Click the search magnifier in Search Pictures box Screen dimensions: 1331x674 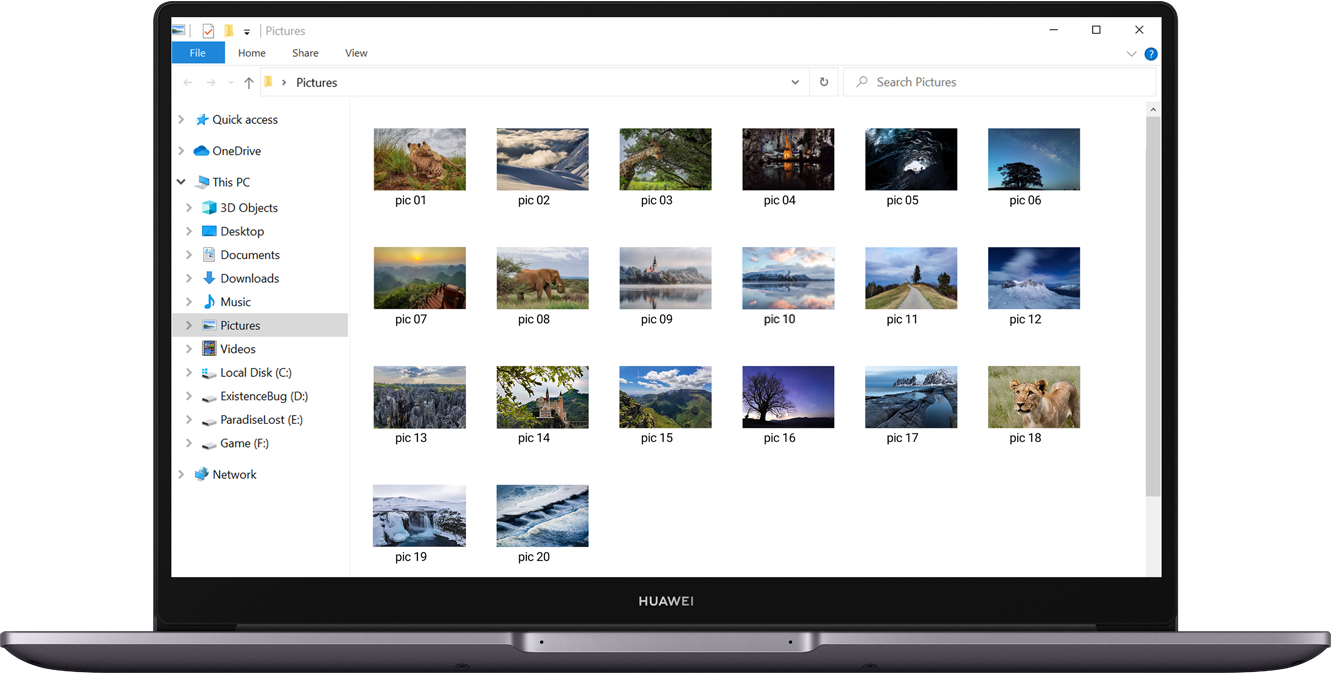pos(861,81)
